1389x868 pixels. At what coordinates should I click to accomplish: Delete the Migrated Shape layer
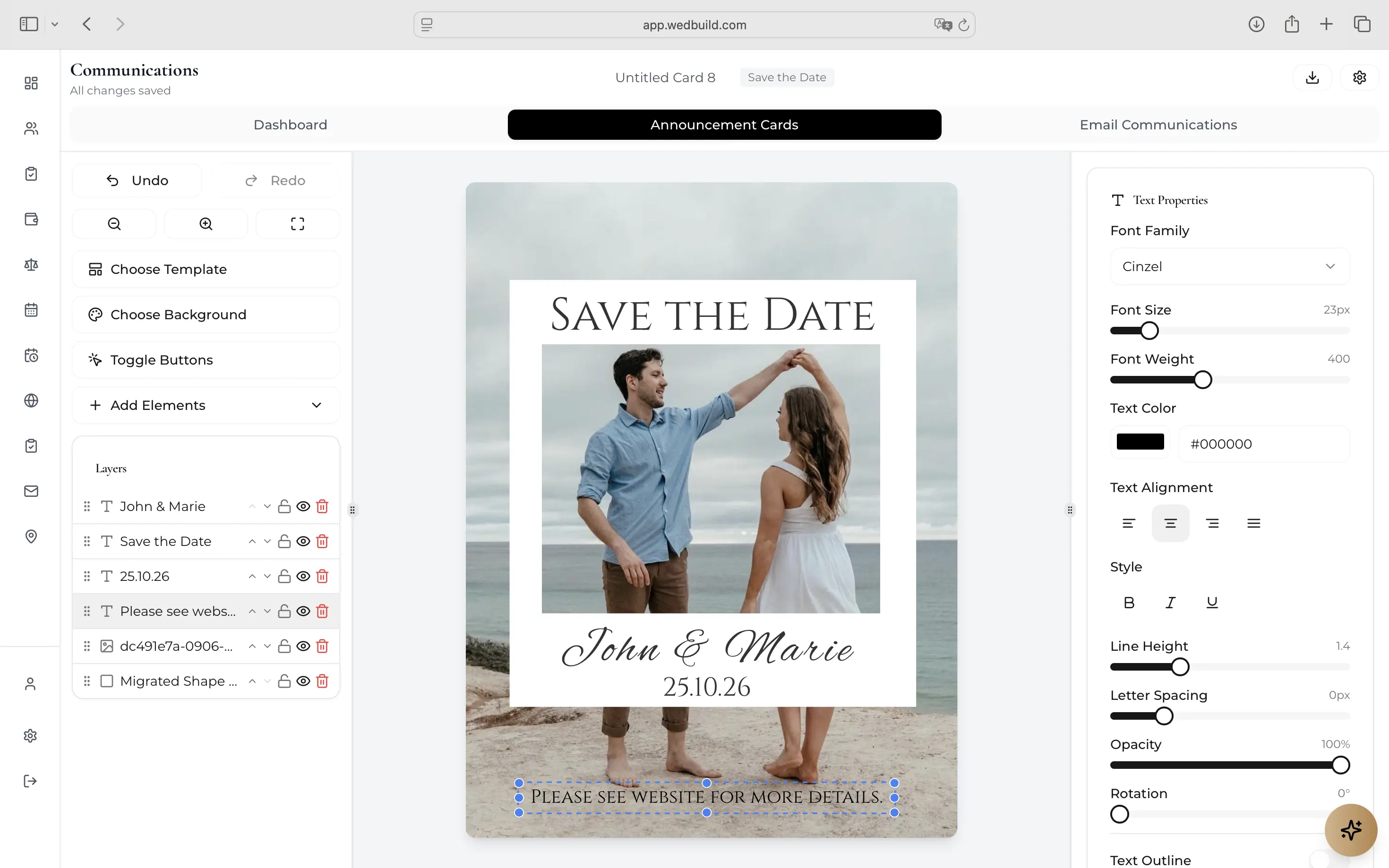point(323,681)
